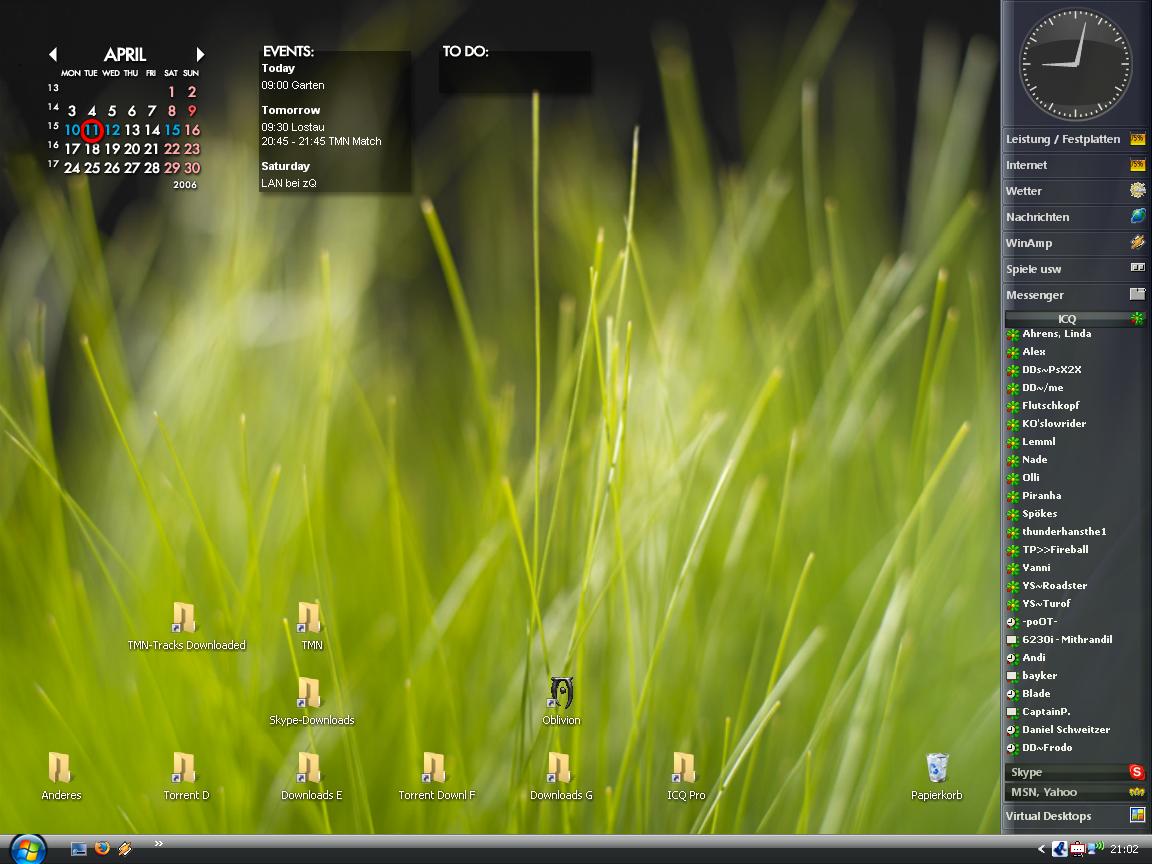Expand the Leistung / Festplatten panel
The width and height of the screenshot is (1152, 864).
point(1074,139)
